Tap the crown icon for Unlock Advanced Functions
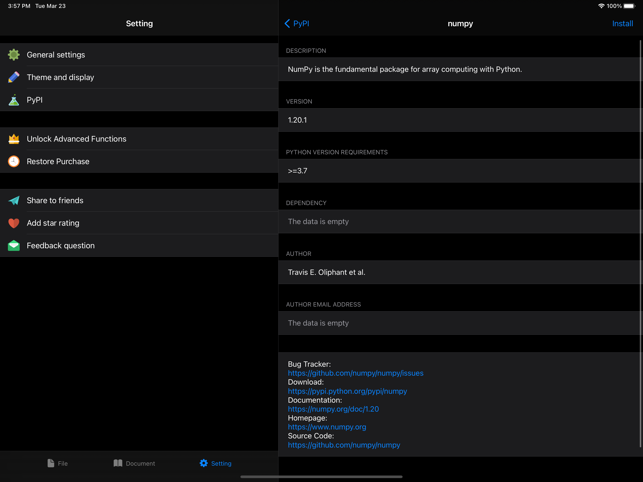 point(14,139)
